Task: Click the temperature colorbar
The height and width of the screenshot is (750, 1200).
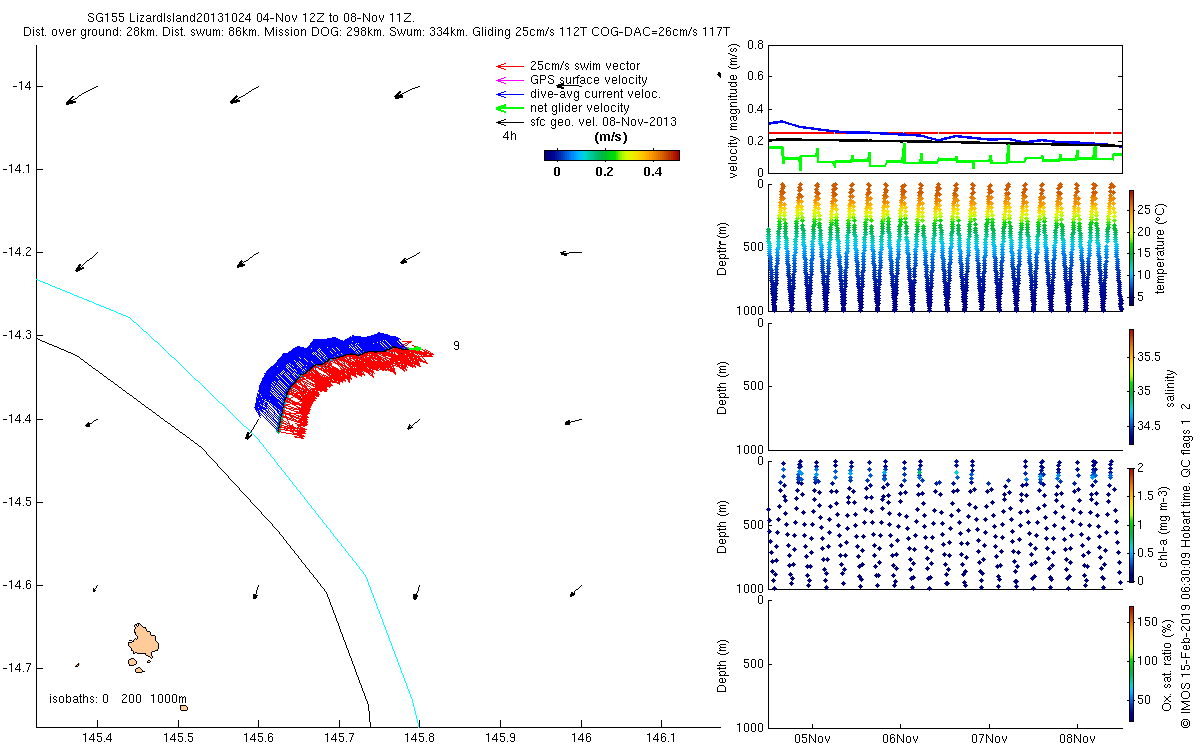Action: (1131, 247)
